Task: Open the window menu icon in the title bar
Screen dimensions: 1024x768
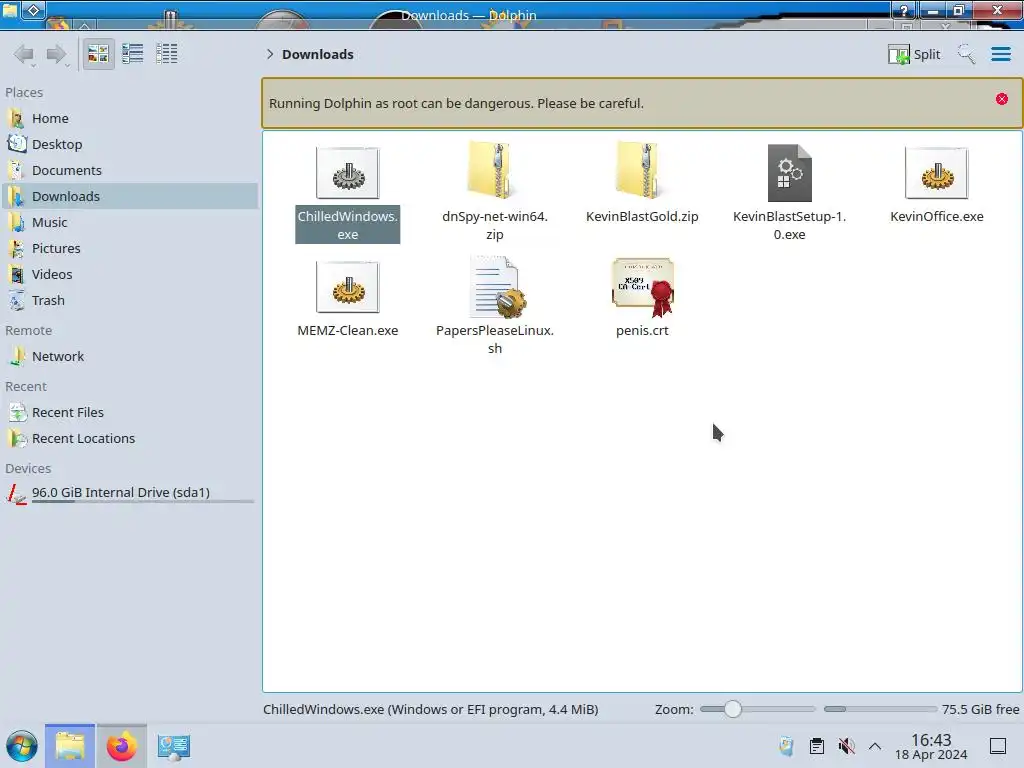Action: coord(10,10)
